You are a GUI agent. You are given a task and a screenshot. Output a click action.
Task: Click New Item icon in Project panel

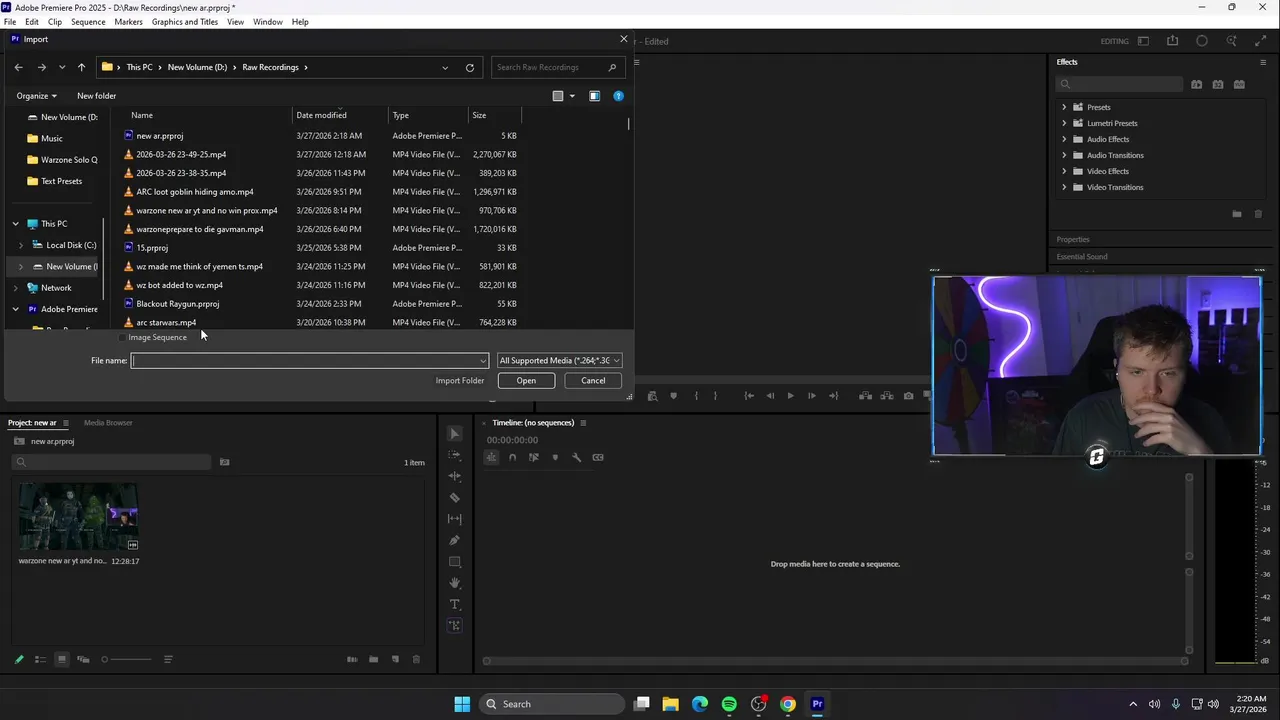coord(395,659)
